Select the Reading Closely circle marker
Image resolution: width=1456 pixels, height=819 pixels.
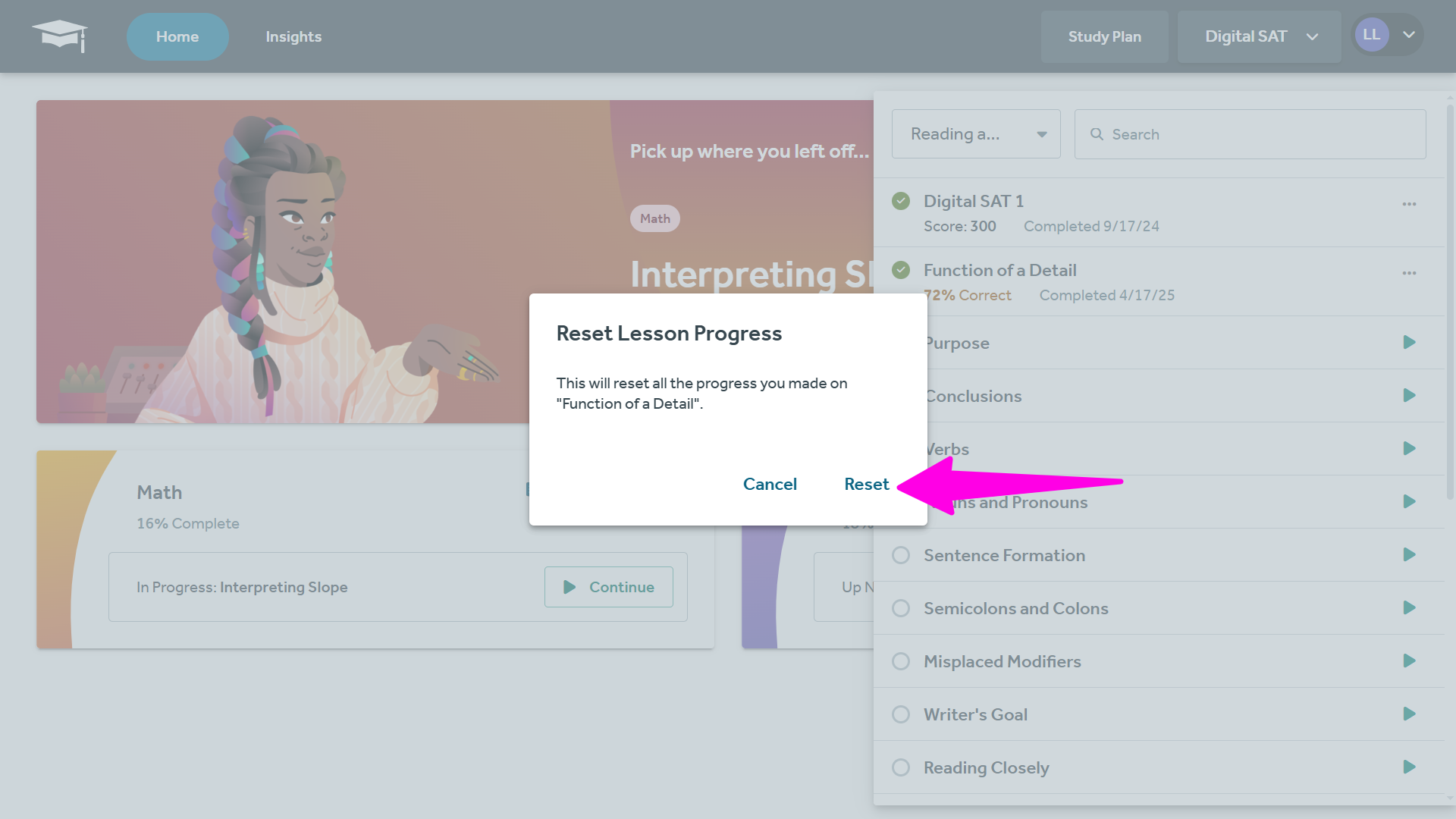pos(901,767)
